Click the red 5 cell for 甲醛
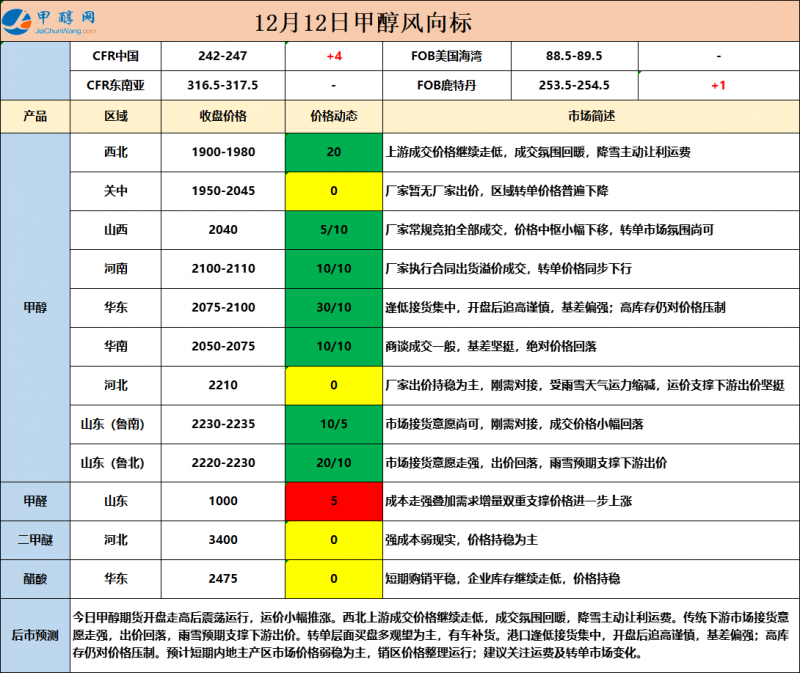Screen dimensions: 800x673 tap(334, 502)
